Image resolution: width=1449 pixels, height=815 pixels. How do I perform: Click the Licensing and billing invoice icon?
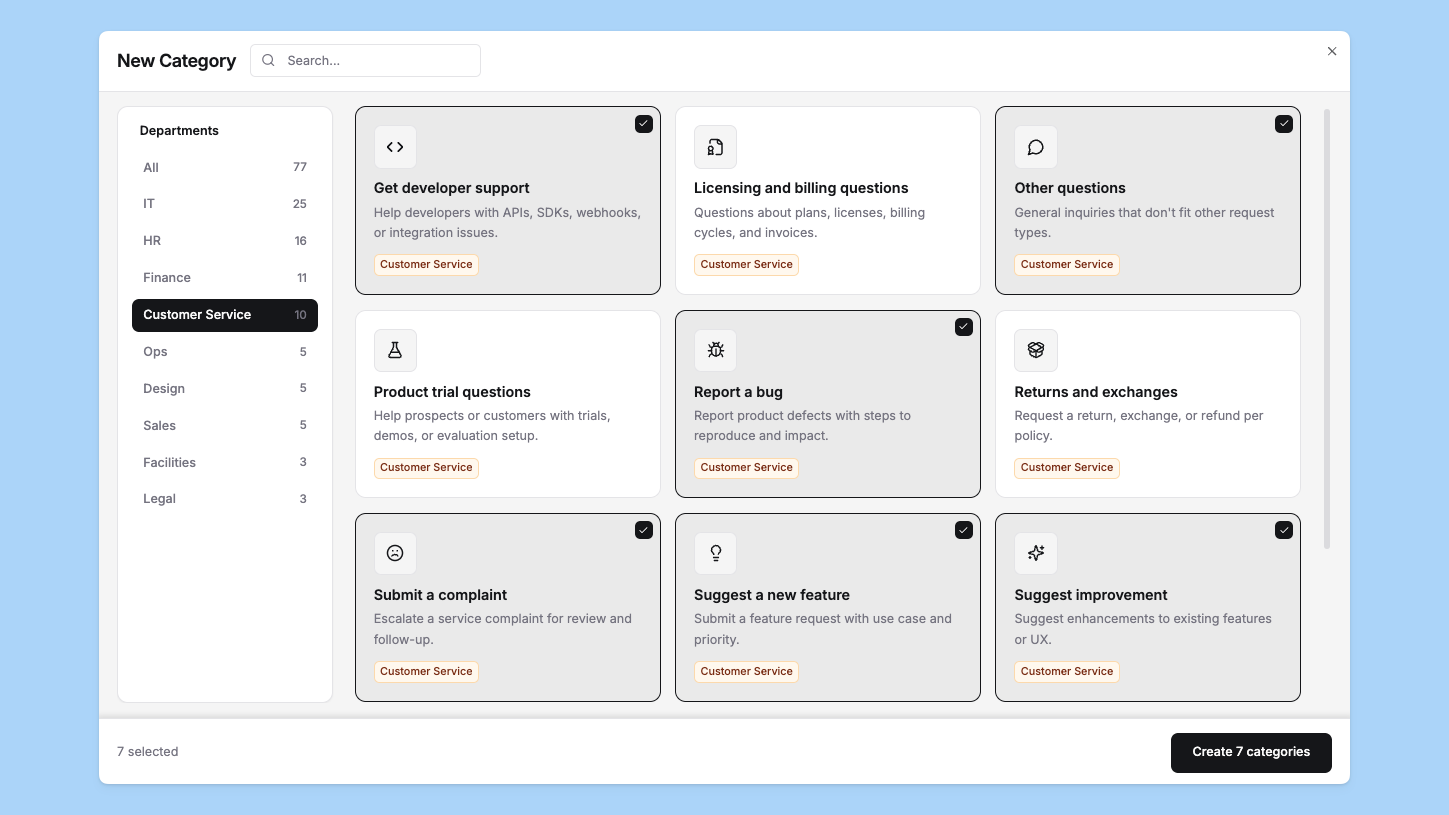click(715, 147)
